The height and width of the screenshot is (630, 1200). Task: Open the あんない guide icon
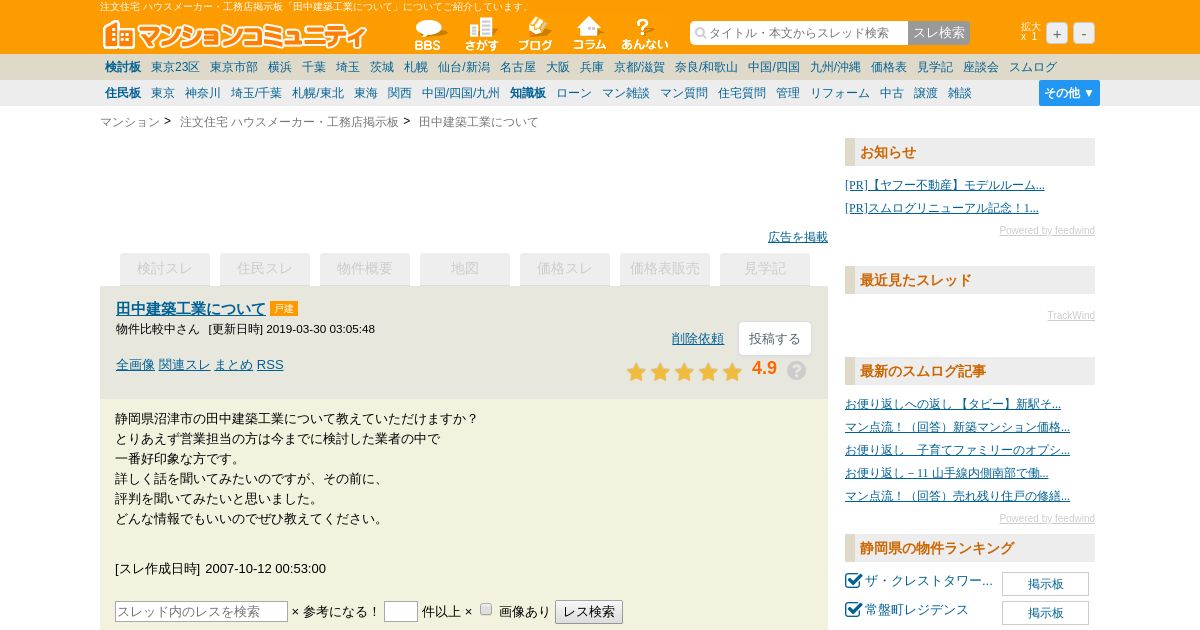click(644, 35)
